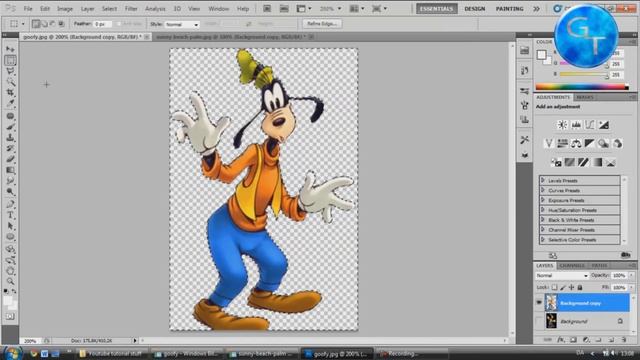Open the marquee Style dropdown

click(181, 24)
